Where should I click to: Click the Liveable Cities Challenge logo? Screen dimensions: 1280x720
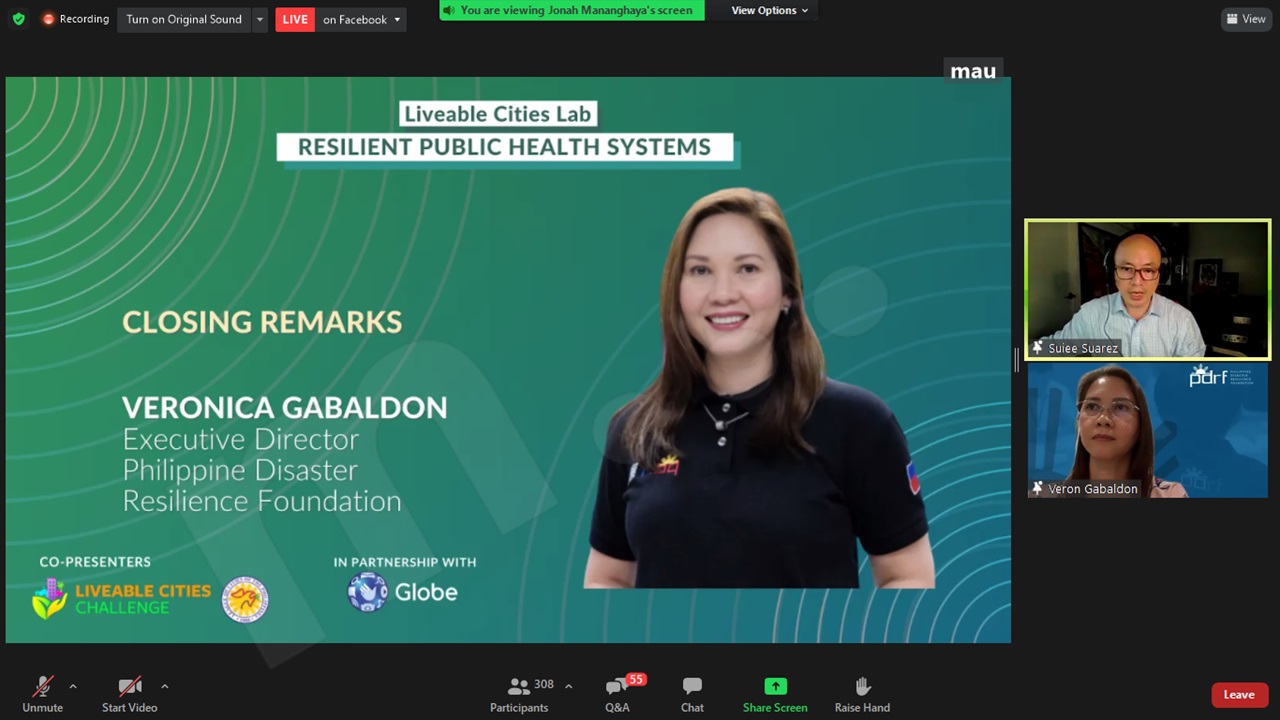pyautogui.click(x=122, y=598)
